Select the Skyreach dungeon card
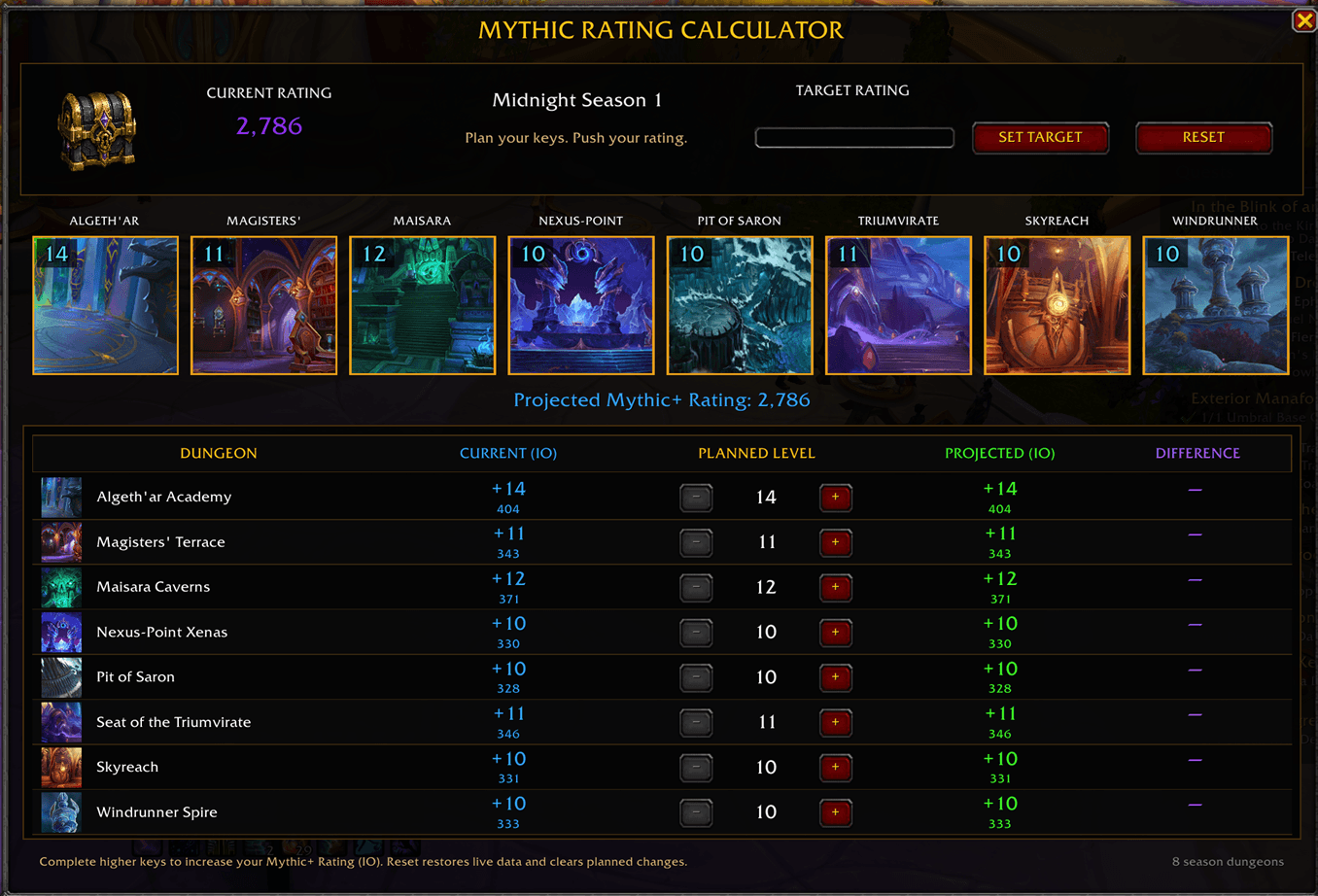Image resolution: width=1318 pixels, height=896 pixels. (x=1057, y=305)
